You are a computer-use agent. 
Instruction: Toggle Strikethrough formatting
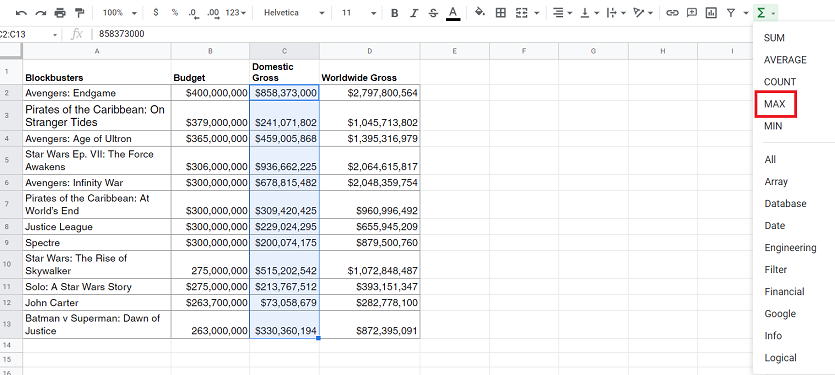pyautogui.click(x=433, y=13)
